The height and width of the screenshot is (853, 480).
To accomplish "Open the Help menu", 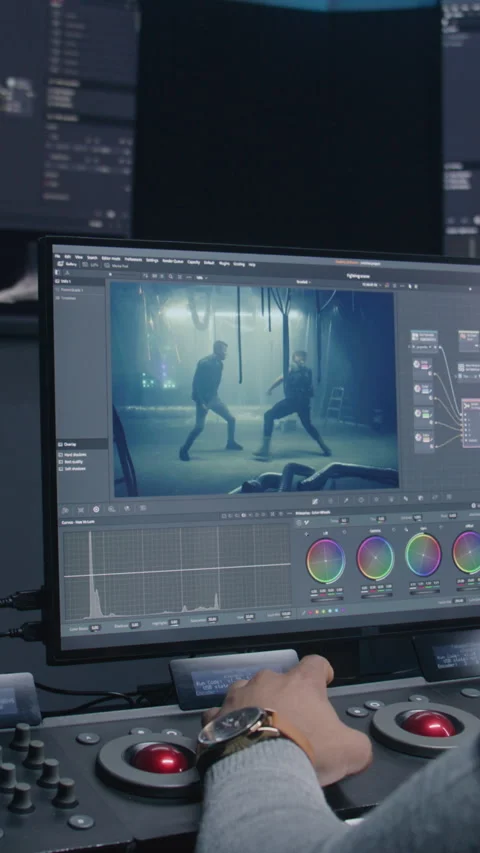I will [252, 264].
